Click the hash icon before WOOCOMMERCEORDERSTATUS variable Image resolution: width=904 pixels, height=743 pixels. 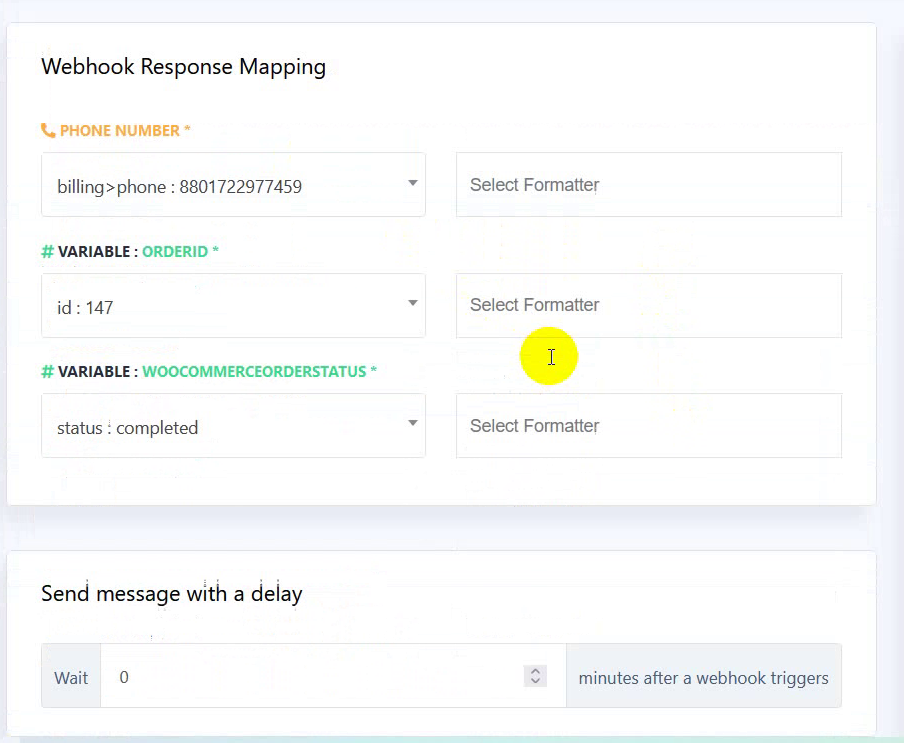47,371
